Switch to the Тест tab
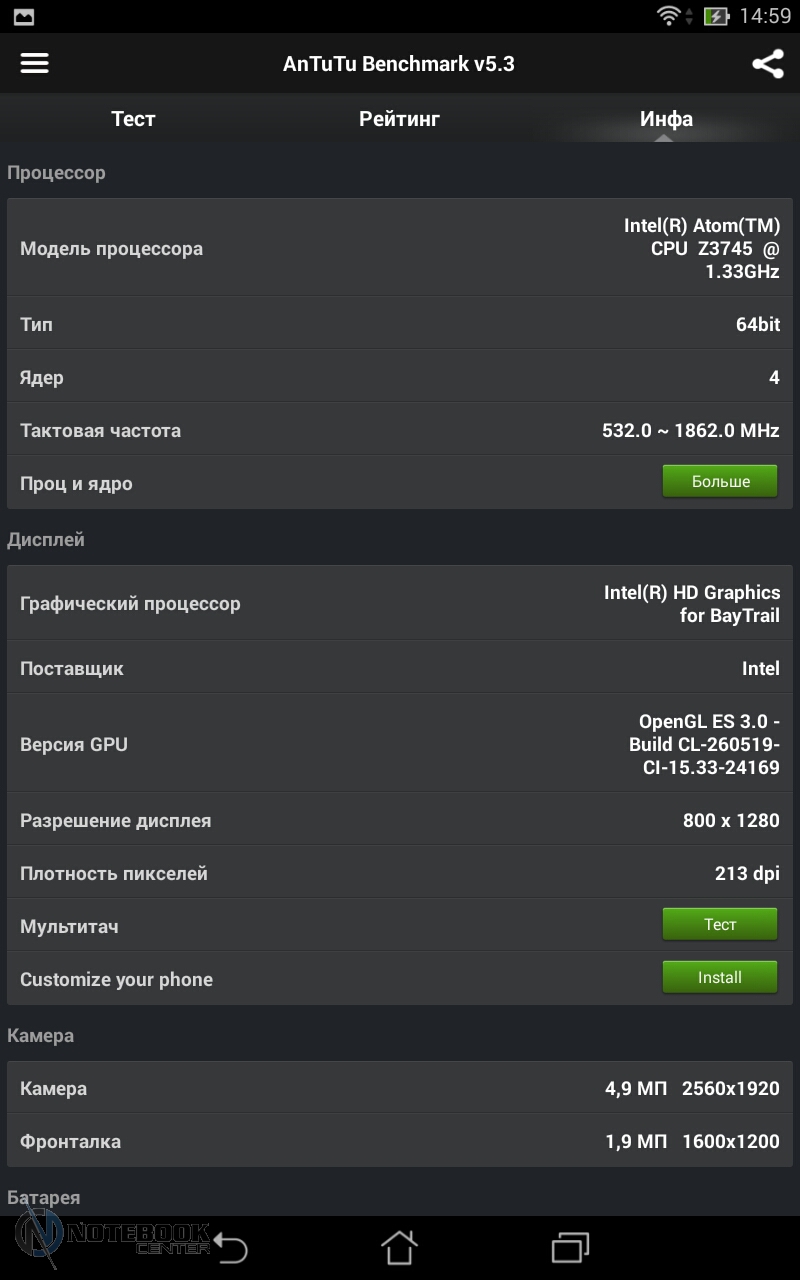800x1280 pixels. pyautogui.click(x=133, y=118)
